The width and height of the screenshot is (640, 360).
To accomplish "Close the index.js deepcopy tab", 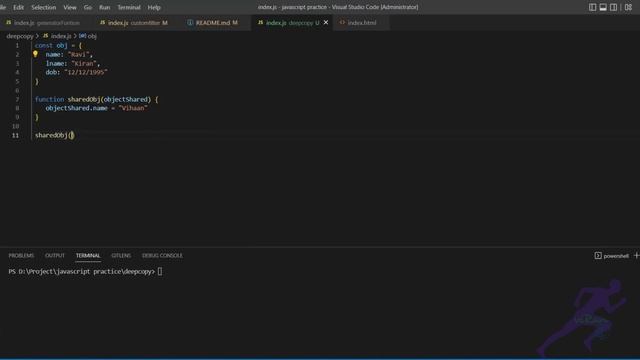I will [326, 22].
